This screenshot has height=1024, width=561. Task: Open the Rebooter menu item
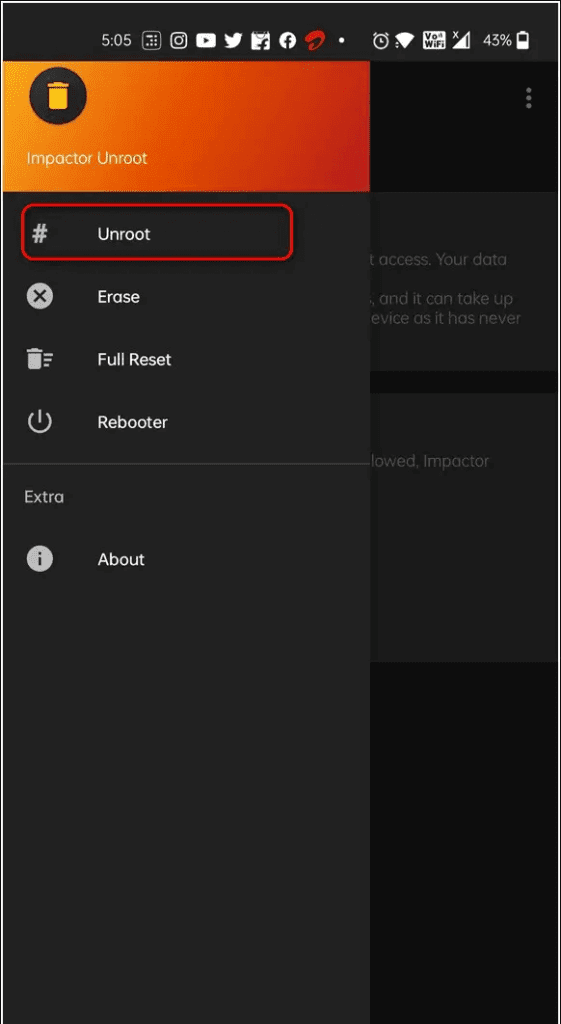(x=186, y=422)
